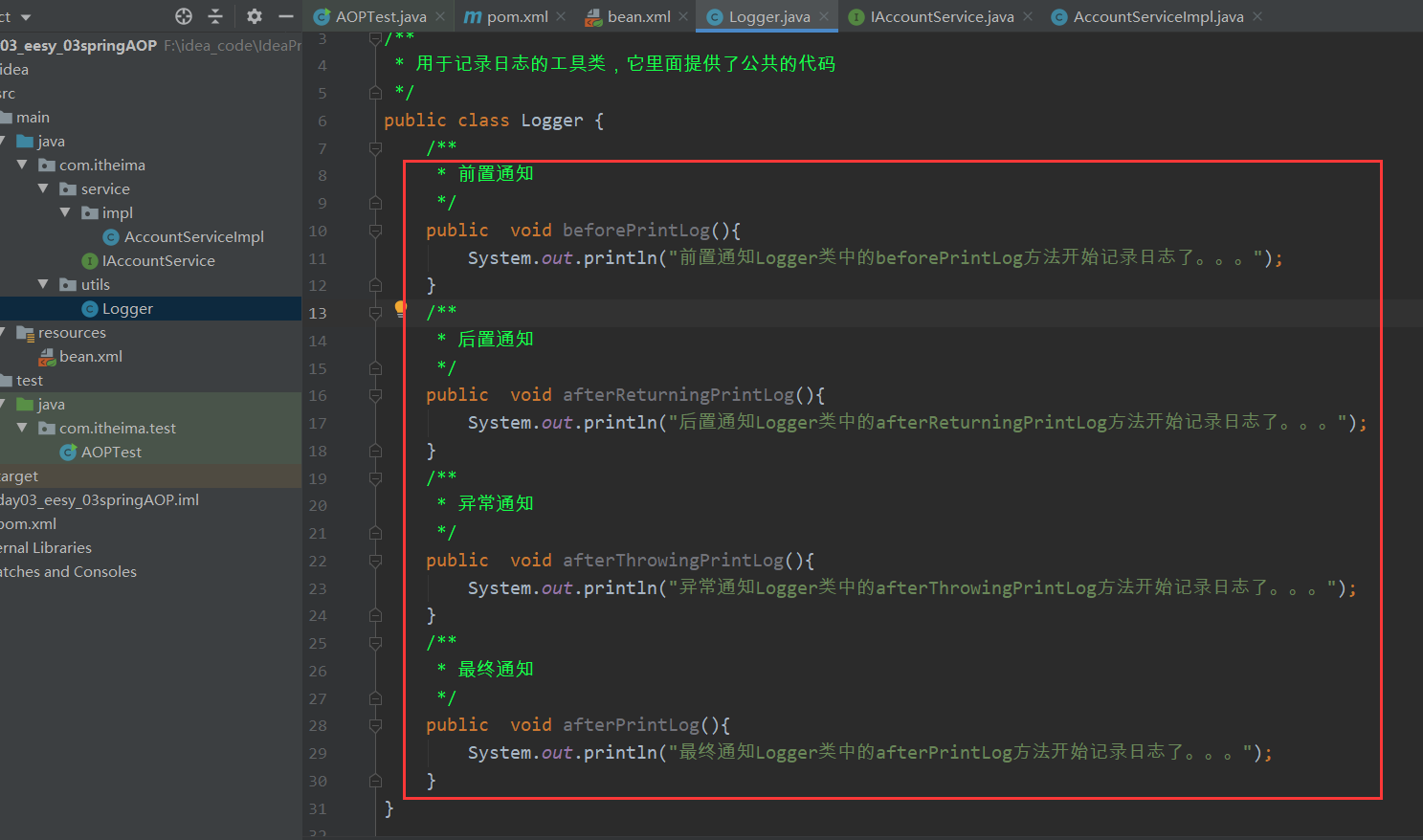Image resolution: width=1423 pixels, height=840 pixels.
Task: Click the scroll-from-source target icon
Action: [x=184, y=16]
